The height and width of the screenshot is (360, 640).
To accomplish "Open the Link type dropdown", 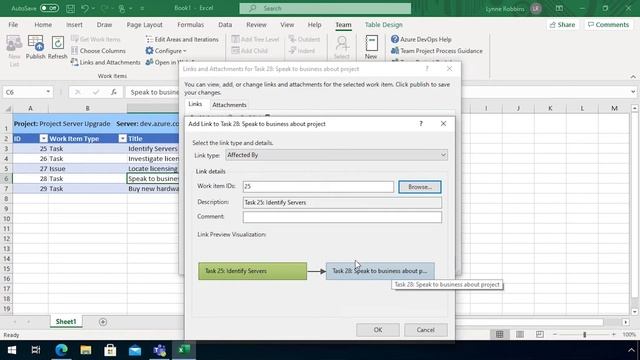I will pos(336,155).
